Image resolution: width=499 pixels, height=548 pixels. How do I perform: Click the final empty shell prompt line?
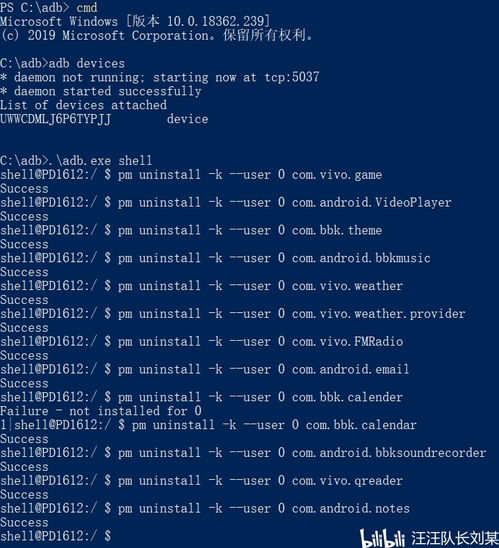(x=56, y=536)
